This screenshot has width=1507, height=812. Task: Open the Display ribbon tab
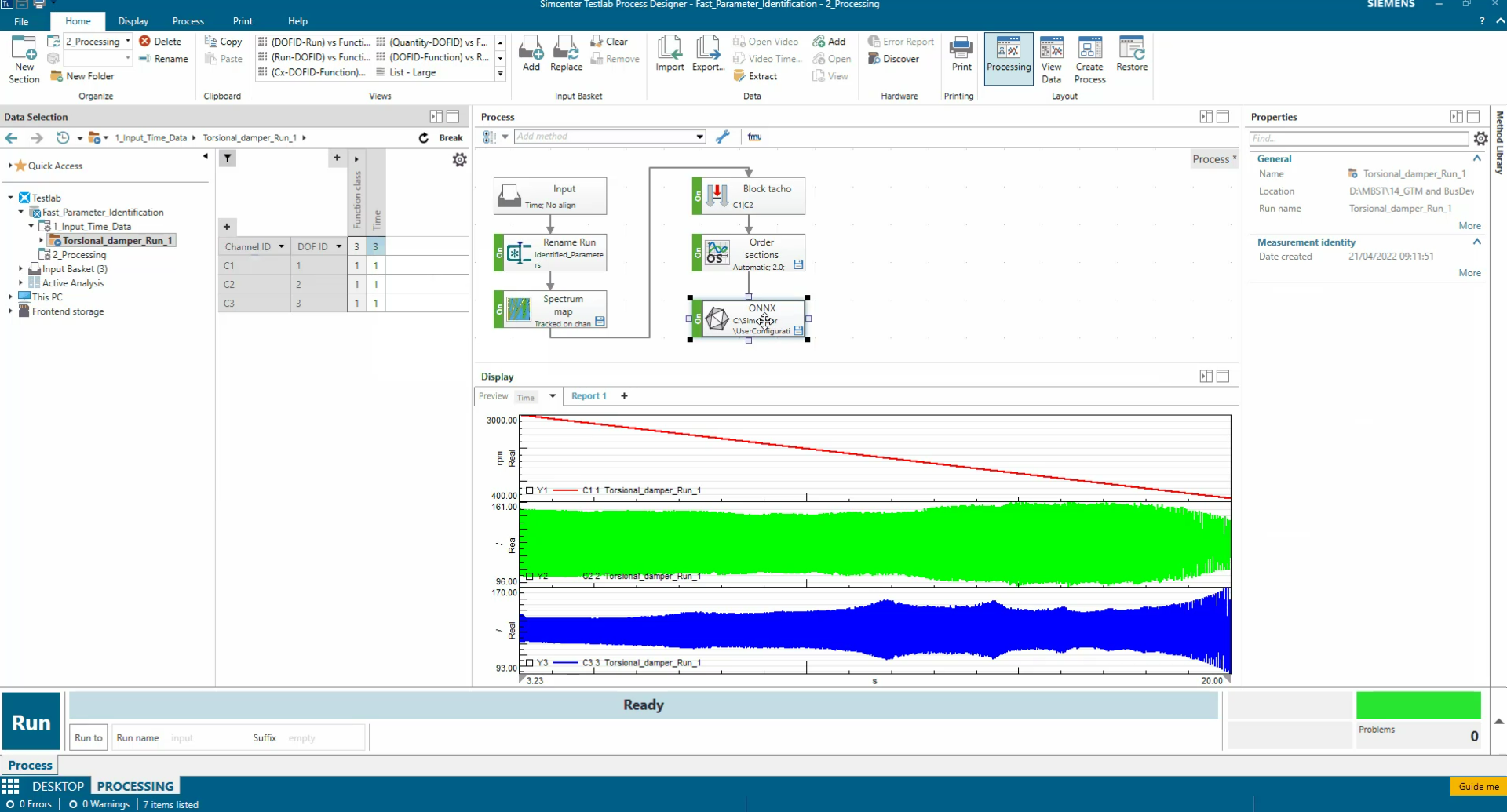point(133,21)
